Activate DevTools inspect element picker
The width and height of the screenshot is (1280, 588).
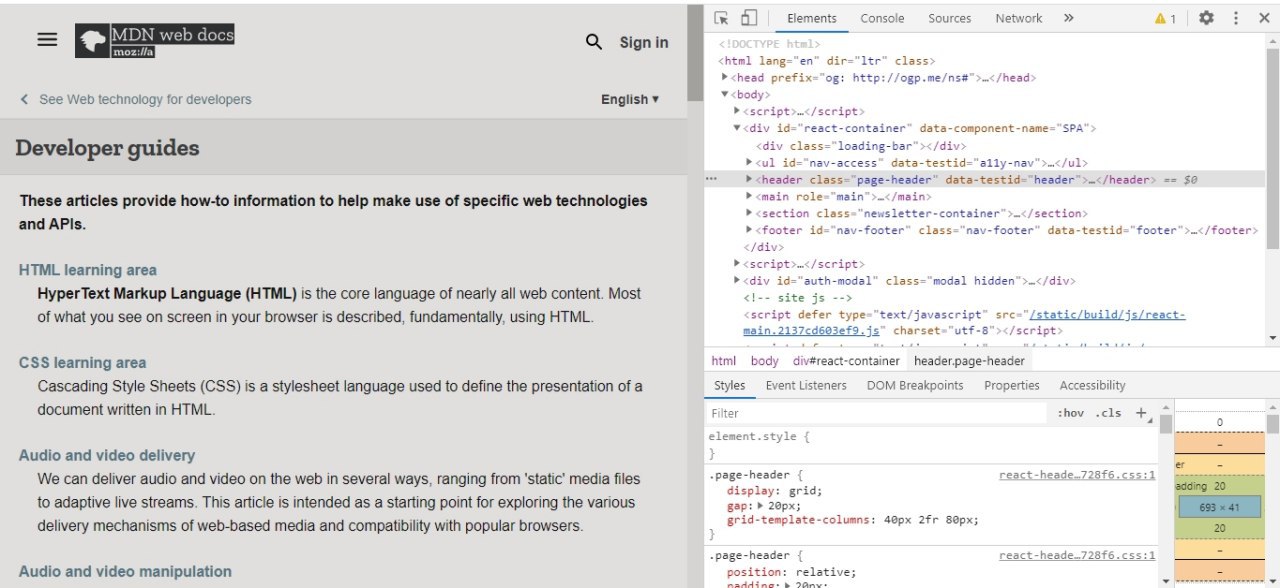pyautogui.click(x=722, y=18)
